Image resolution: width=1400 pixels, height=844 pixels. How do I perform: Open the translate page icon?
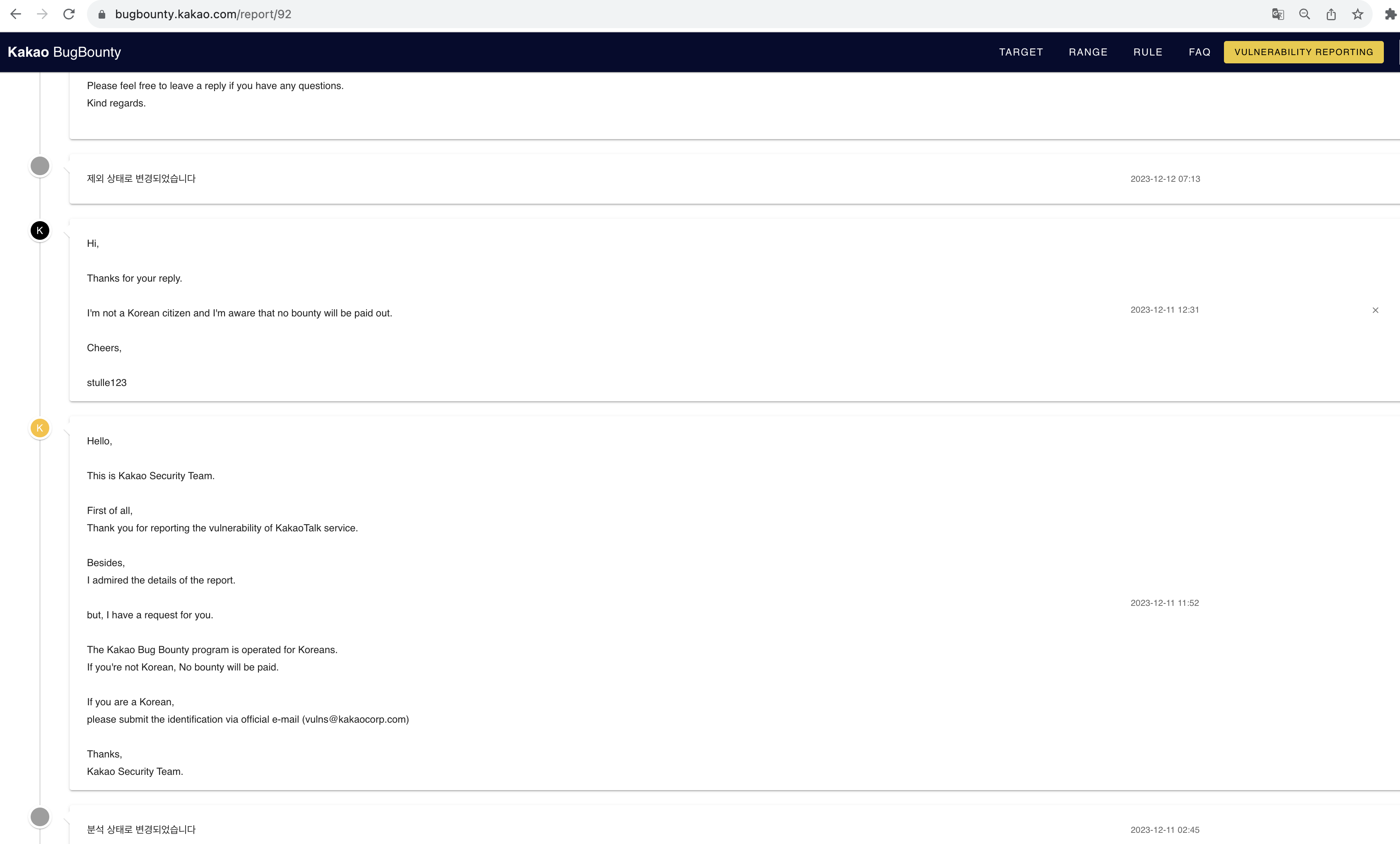(1278, 14)
